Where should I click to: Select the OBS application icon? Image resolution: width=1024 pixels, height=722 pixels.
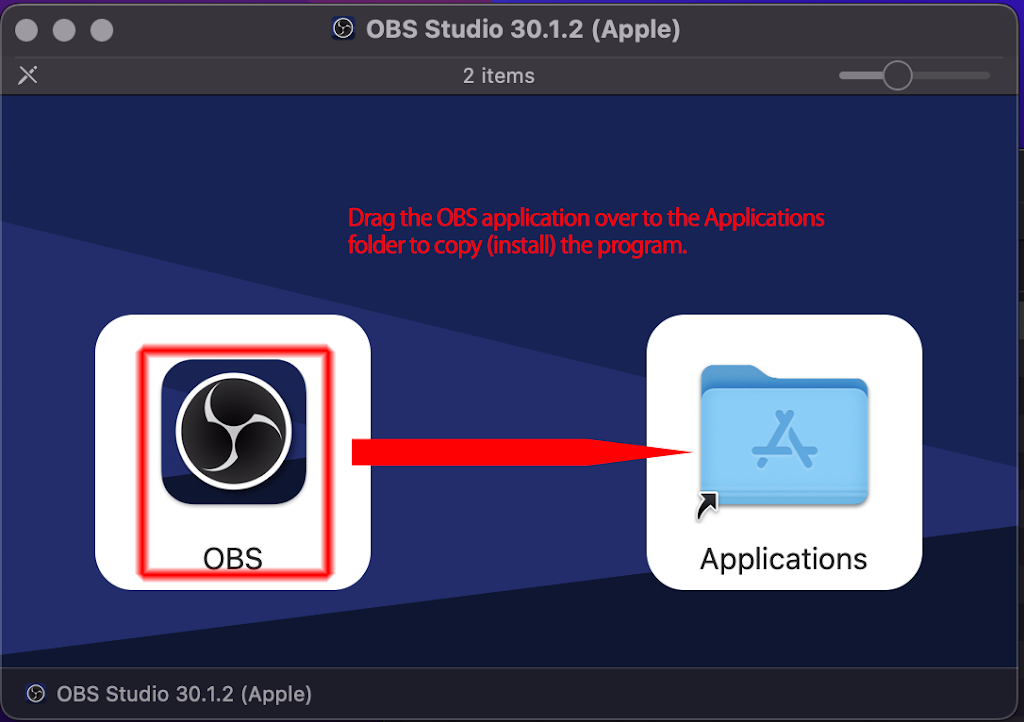(233, 431)
